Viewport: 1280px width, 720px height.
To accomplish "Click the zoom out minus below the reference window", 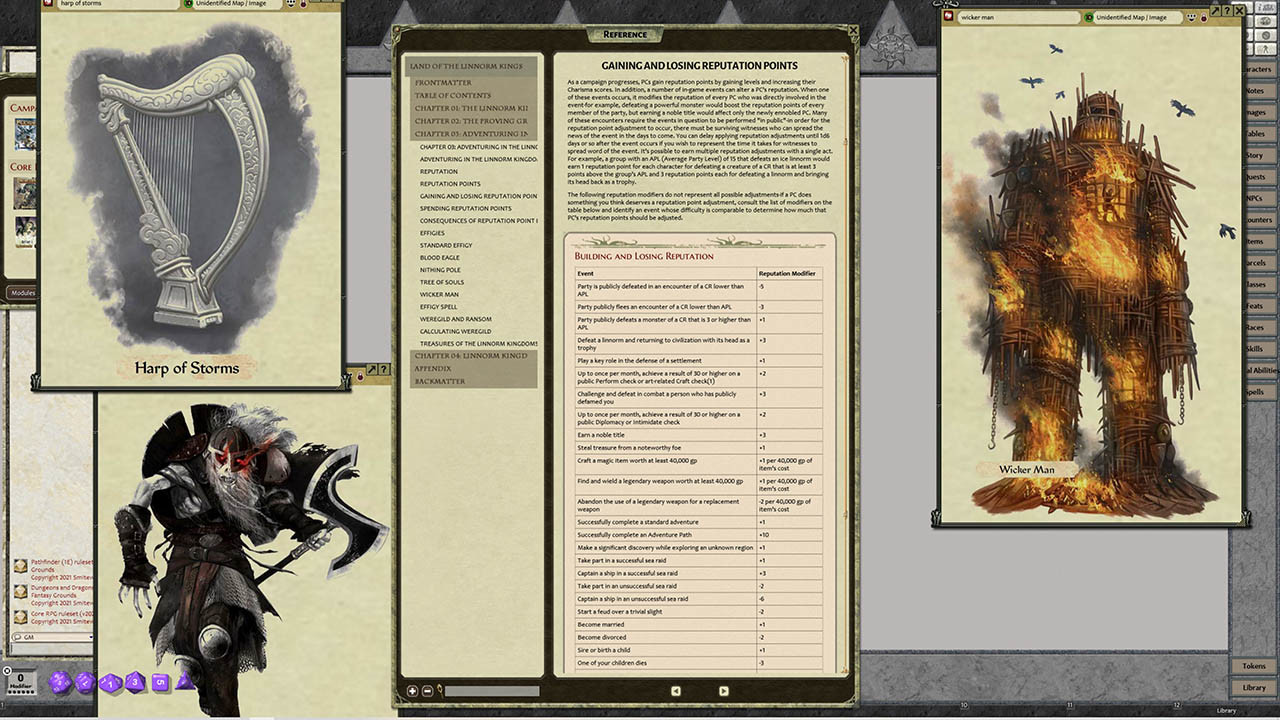I will (x=427, y=690).
